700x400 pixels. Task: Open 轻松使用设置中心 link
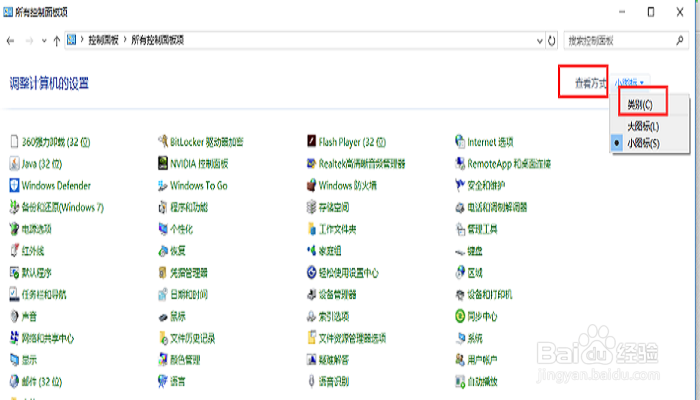click(348, 273)
